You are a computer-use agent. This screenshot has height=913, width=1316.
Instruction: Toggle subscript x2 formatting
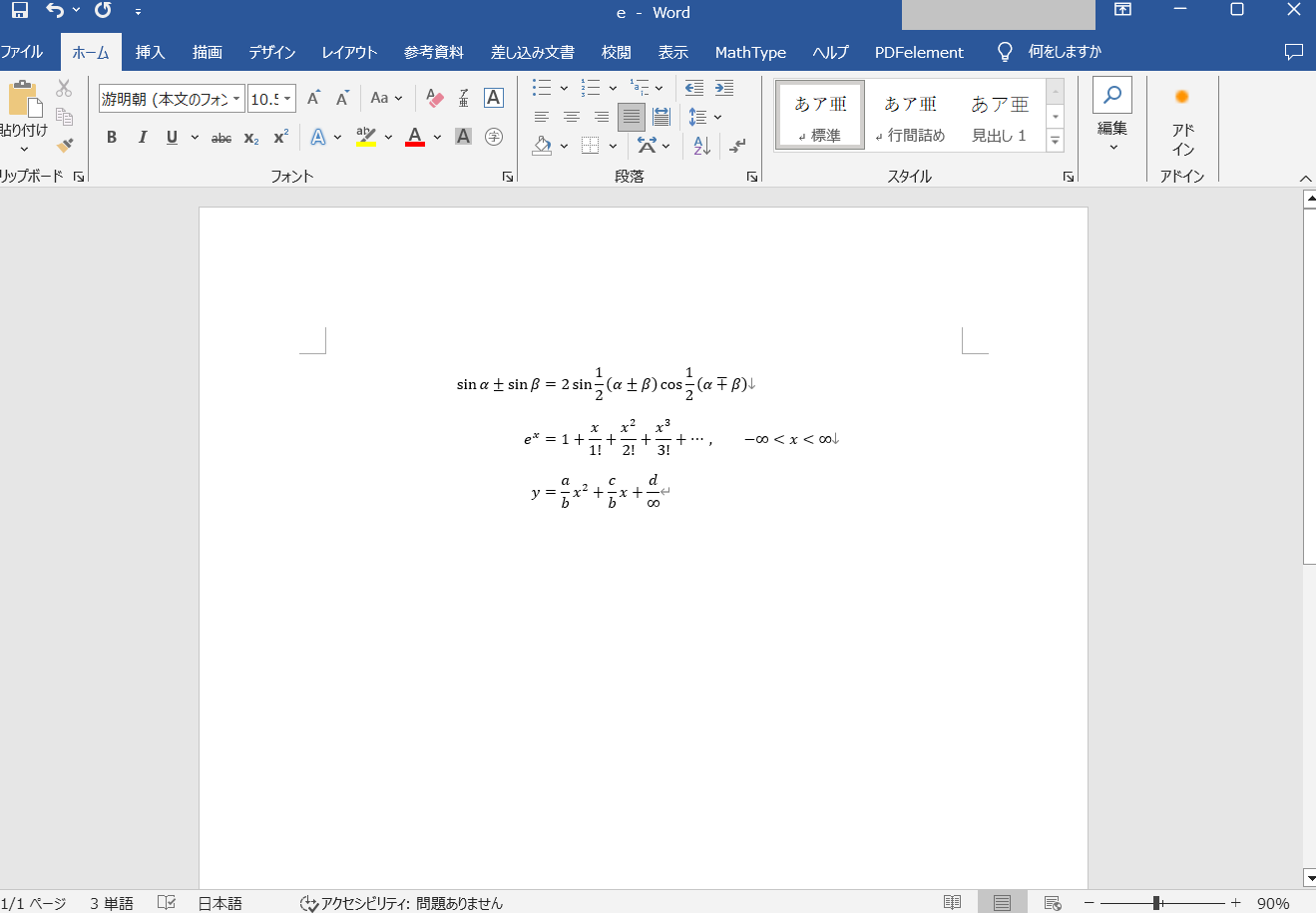pyautogui.click(x=250, y=138)
